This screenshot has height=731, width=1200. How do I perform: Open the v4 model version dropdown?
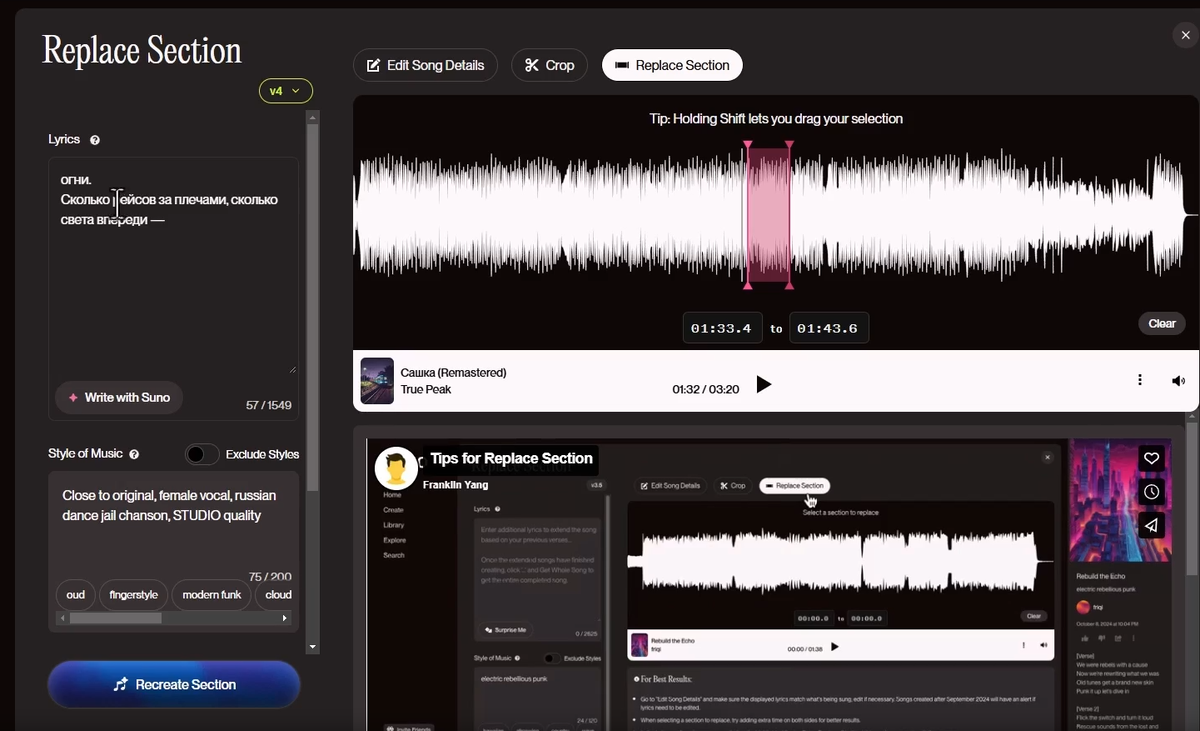285,91
